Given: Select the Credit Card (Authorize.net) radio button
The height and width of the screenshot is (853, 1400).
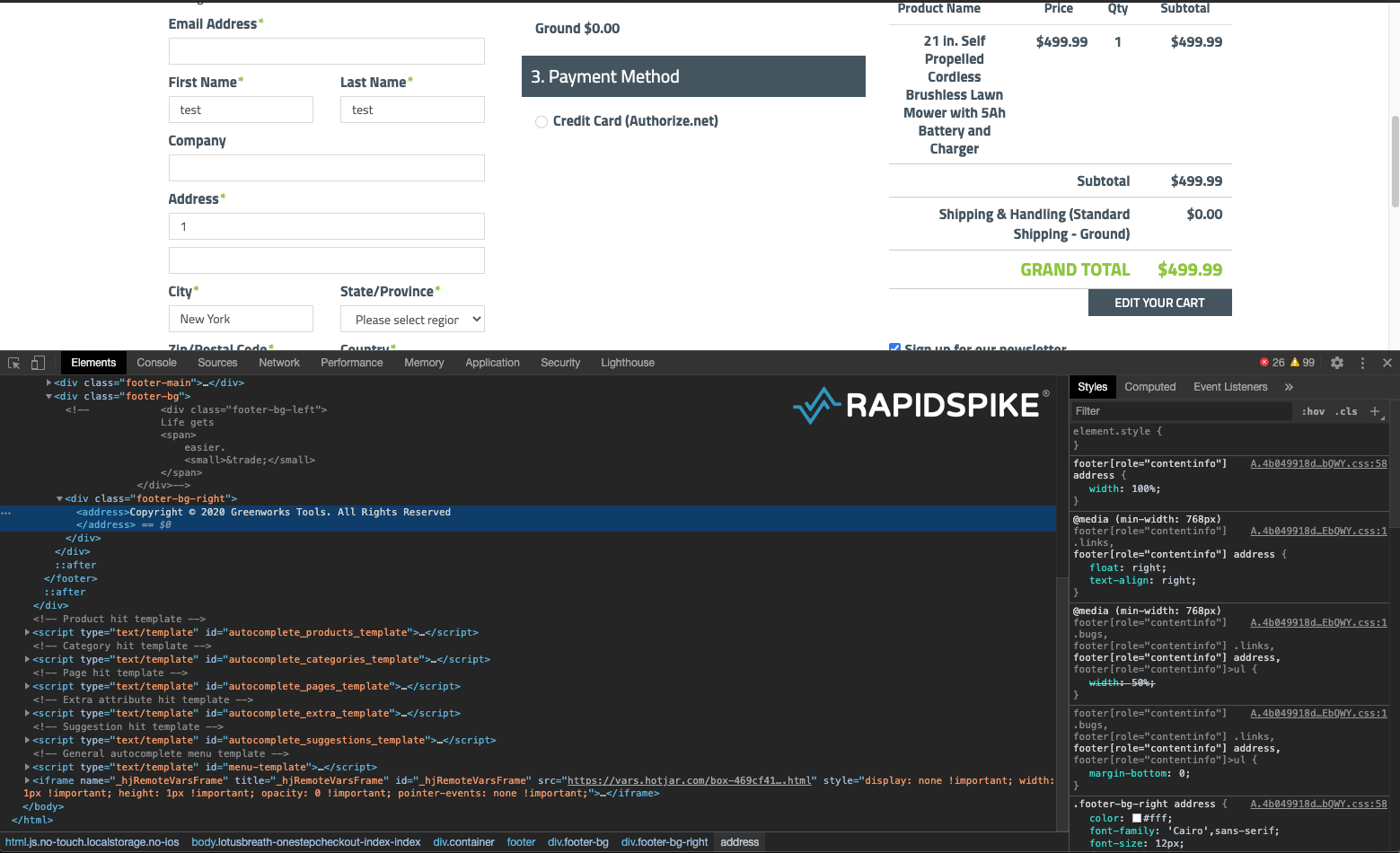Looking at the screenshot, I should (542, 122).
